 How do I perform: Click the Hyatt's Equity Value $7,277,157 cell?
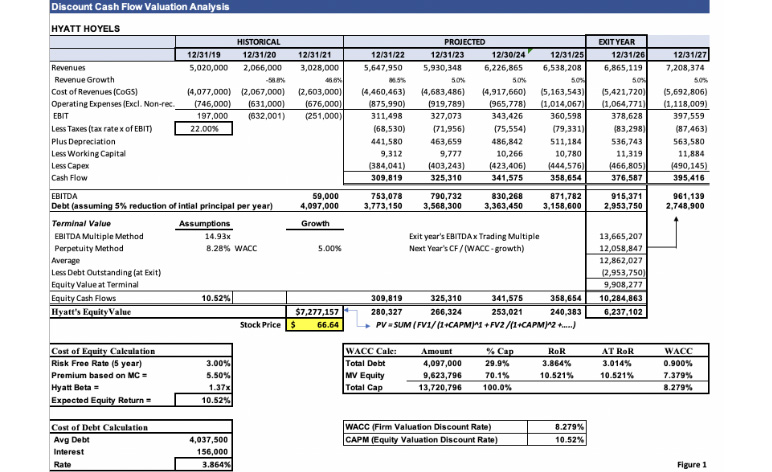tap(315, 312)
